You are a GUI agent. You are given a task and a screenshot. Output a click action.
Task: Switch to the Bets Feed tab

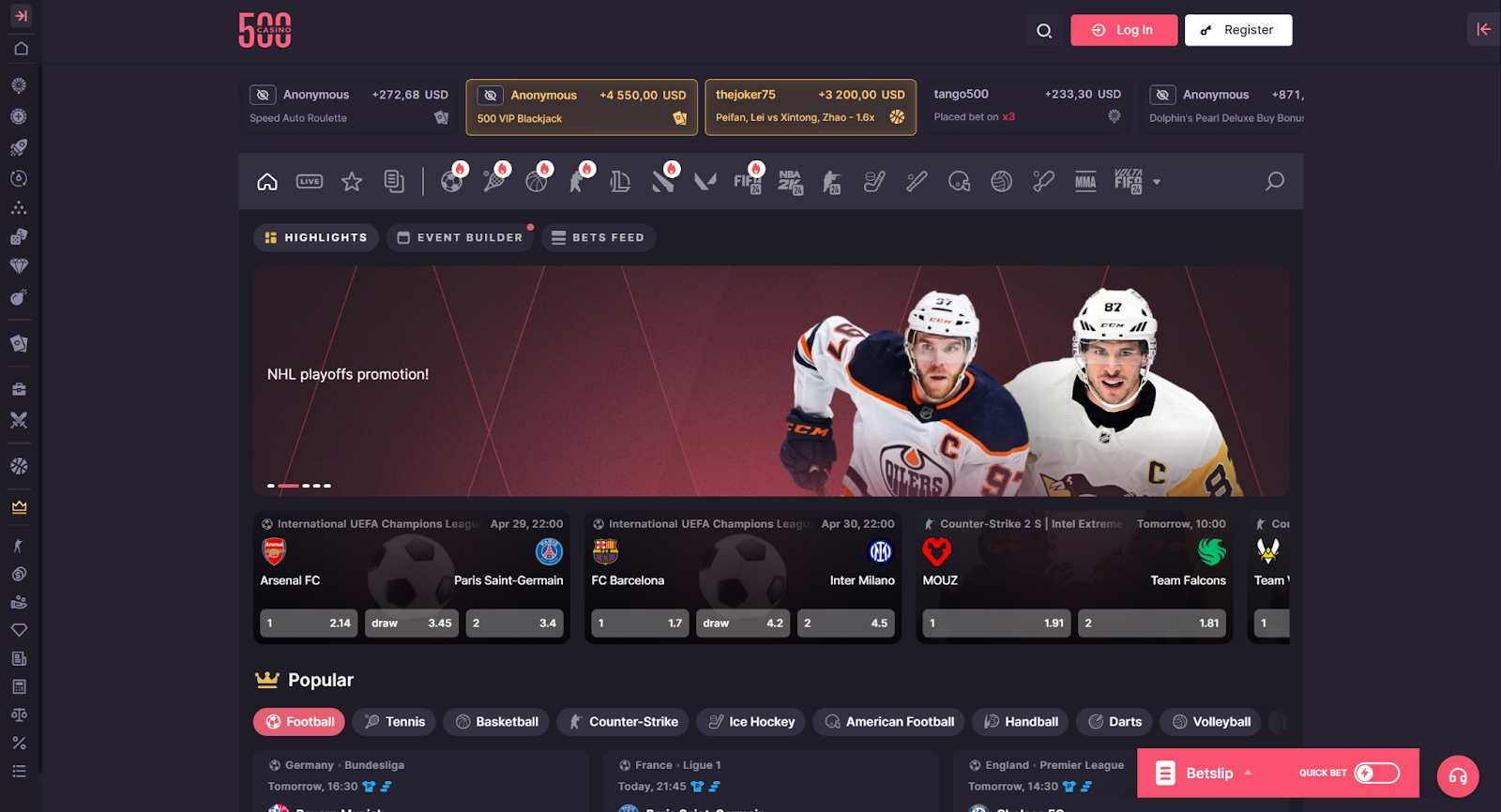598,237
